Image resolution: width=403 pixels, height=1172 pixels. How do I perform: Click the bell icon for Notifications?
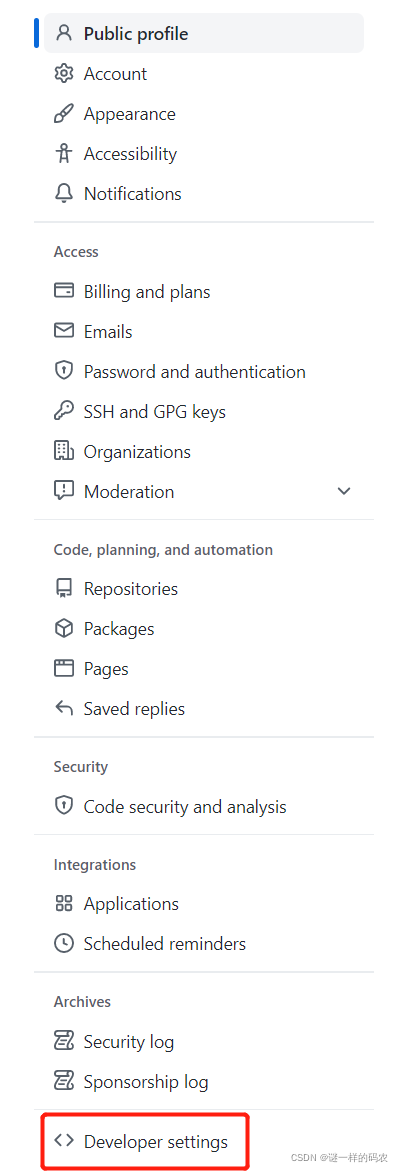[x=64, y=194]
